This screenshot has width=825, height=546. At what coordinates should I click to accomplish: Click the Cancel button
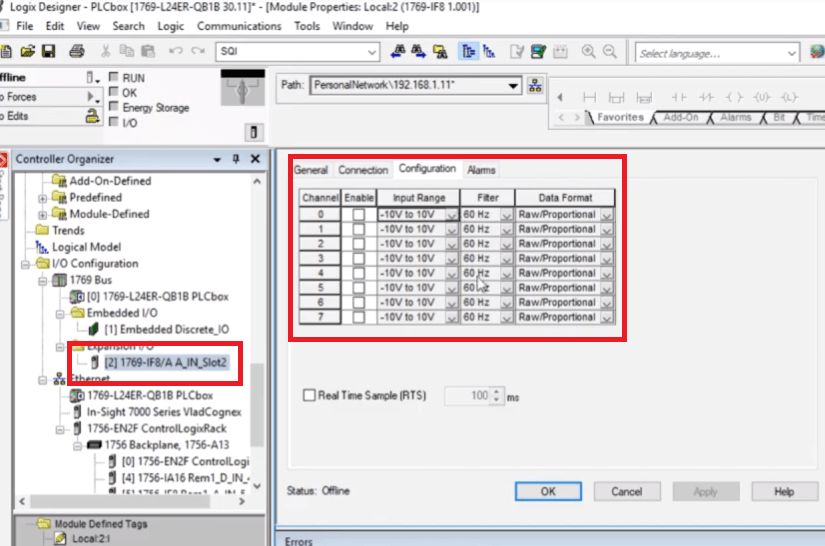(627, 491)
